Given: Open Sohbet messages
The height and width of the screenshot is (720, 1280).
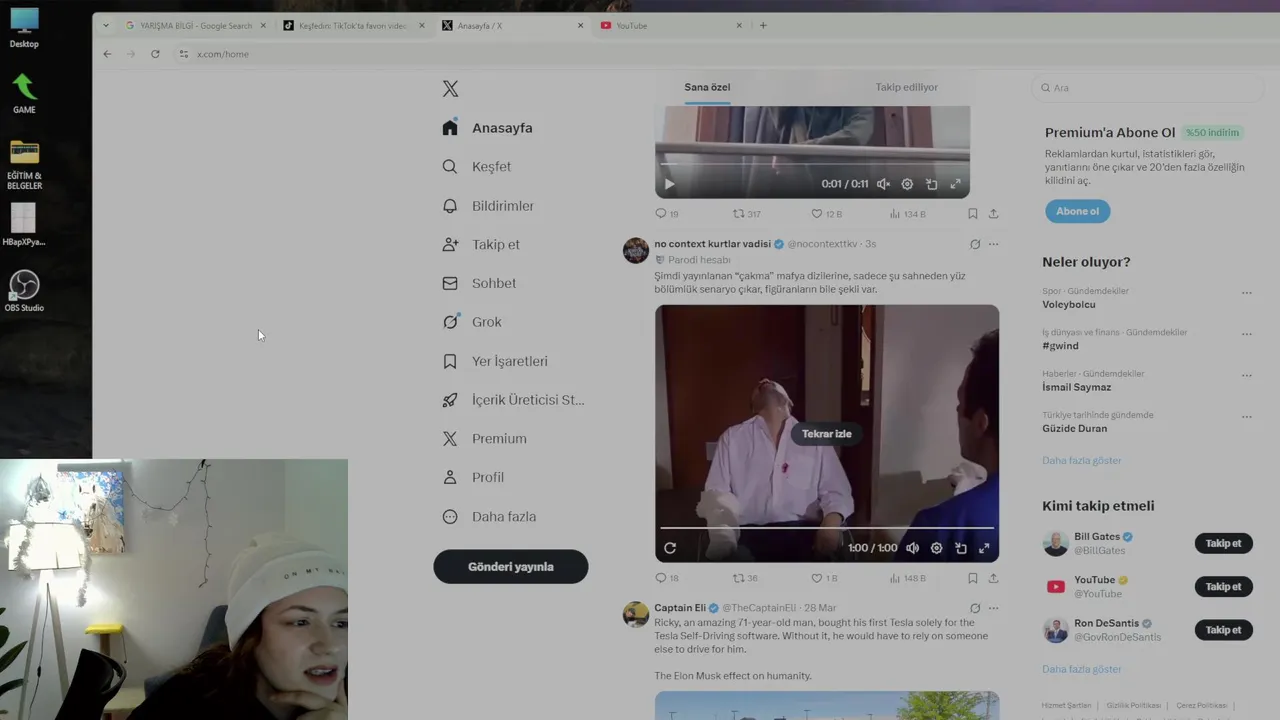Looking at the screenshot, I should coord(479,283).
